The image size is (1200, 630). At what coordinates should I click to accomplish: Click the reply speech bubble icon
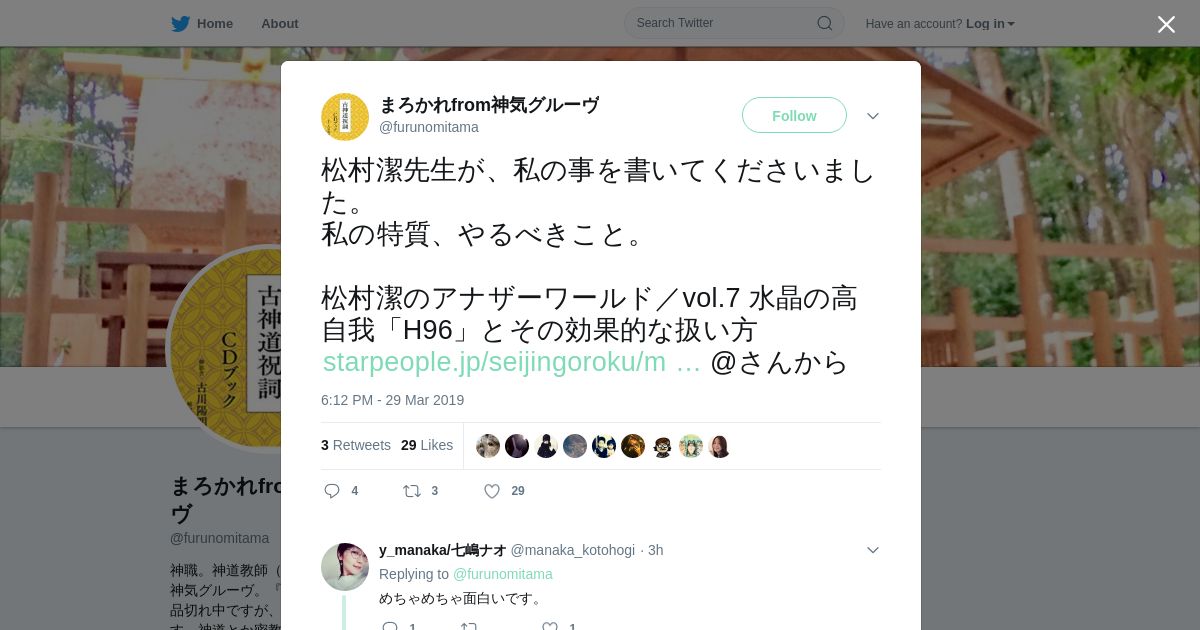[333, 491]
